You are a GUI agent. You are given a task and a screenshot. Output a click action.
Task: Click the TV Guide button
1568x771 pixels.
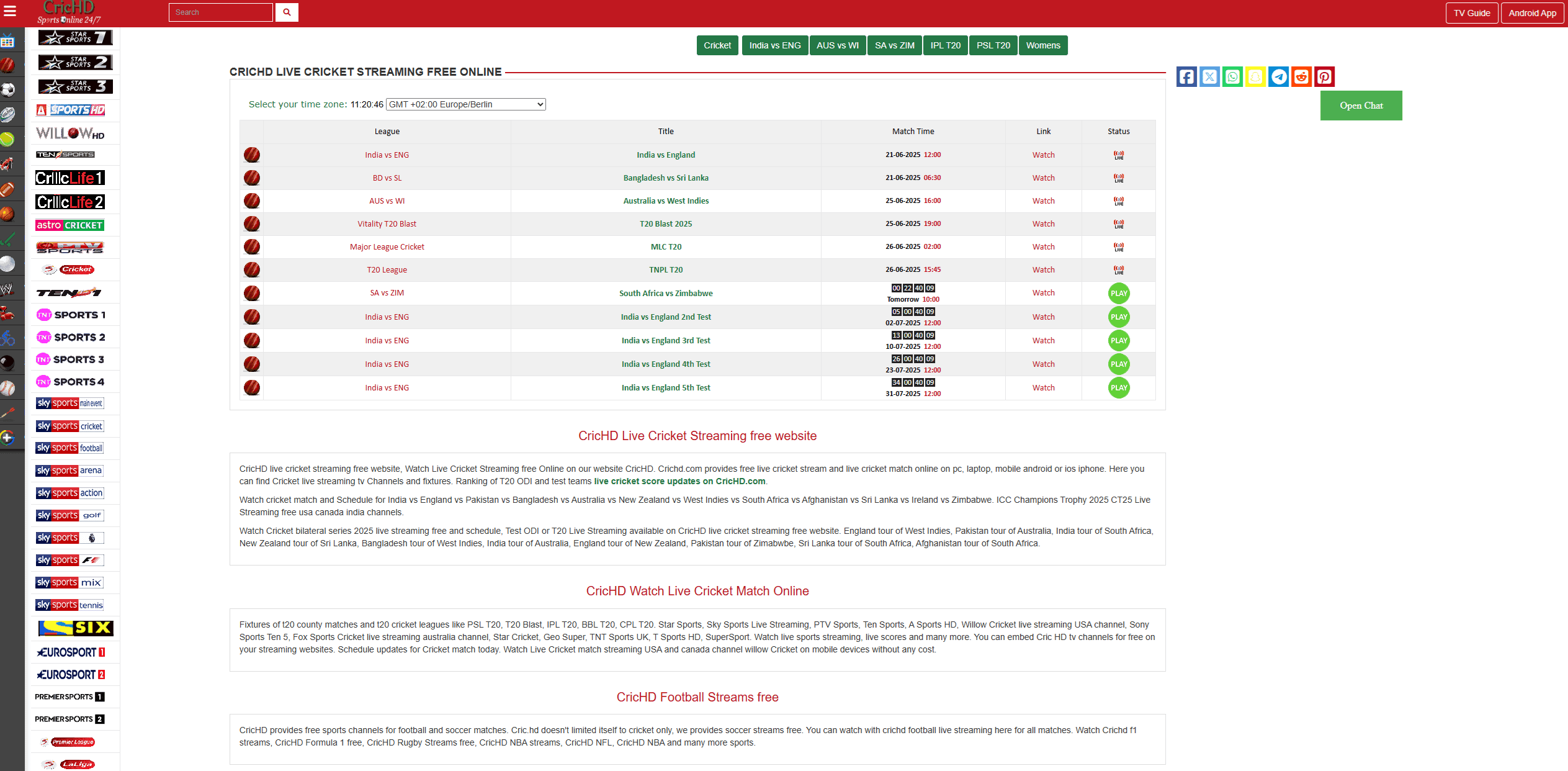[1472, 13]
